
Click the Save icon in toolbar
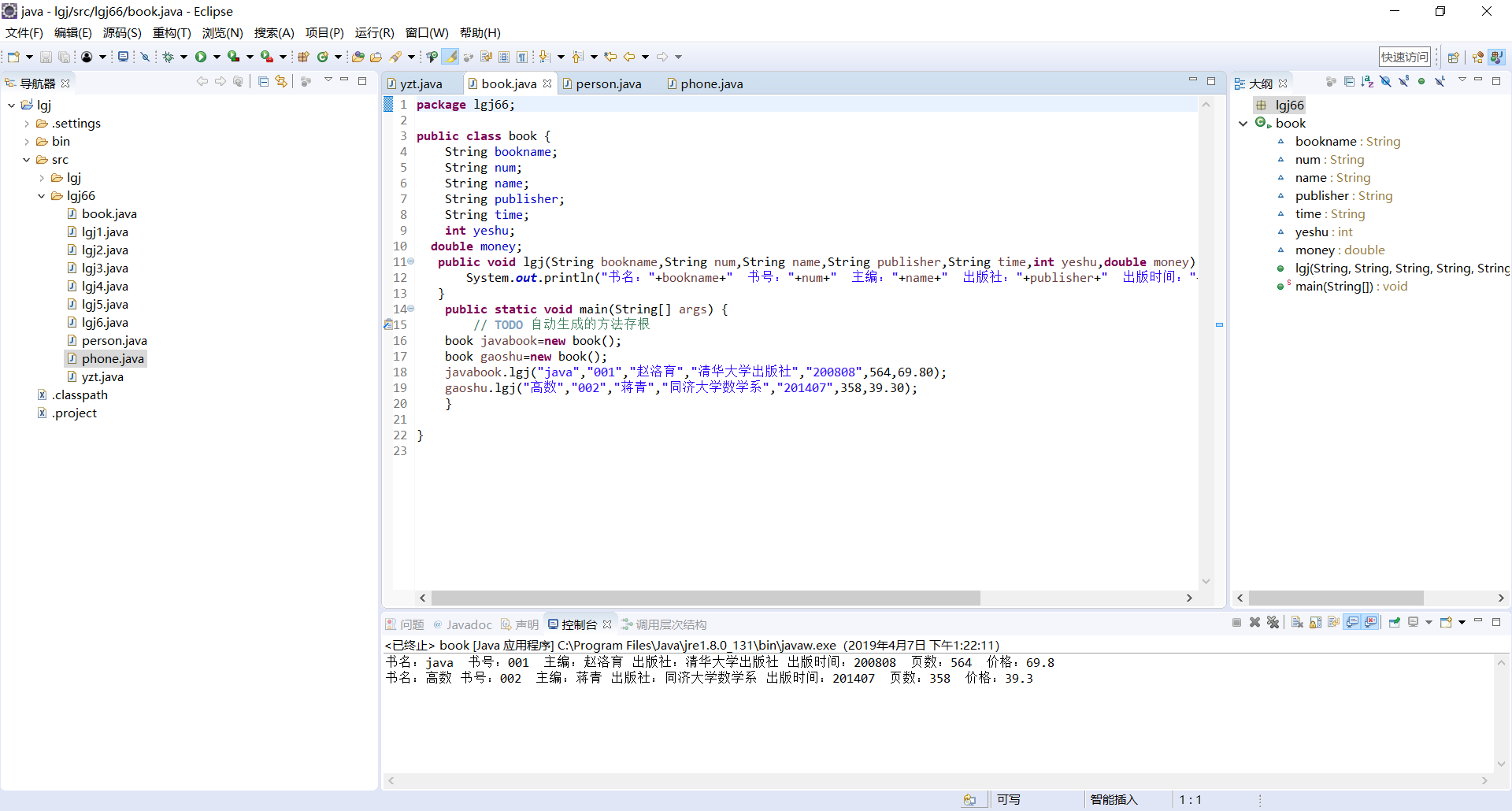pos(46,57)
